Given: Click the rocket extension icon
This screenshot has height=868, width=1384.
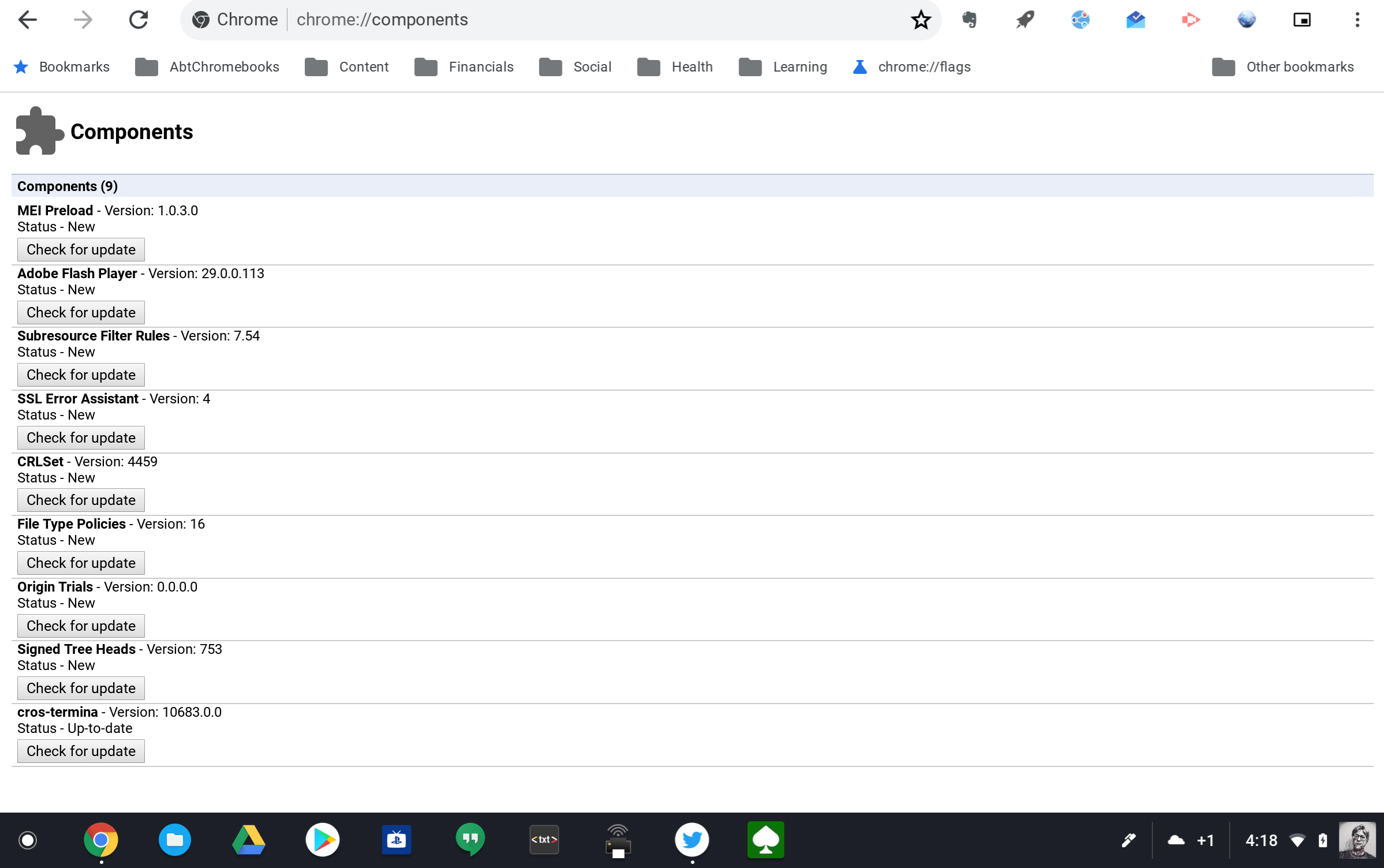Looking at the screenshot, I should (1025, 20).
